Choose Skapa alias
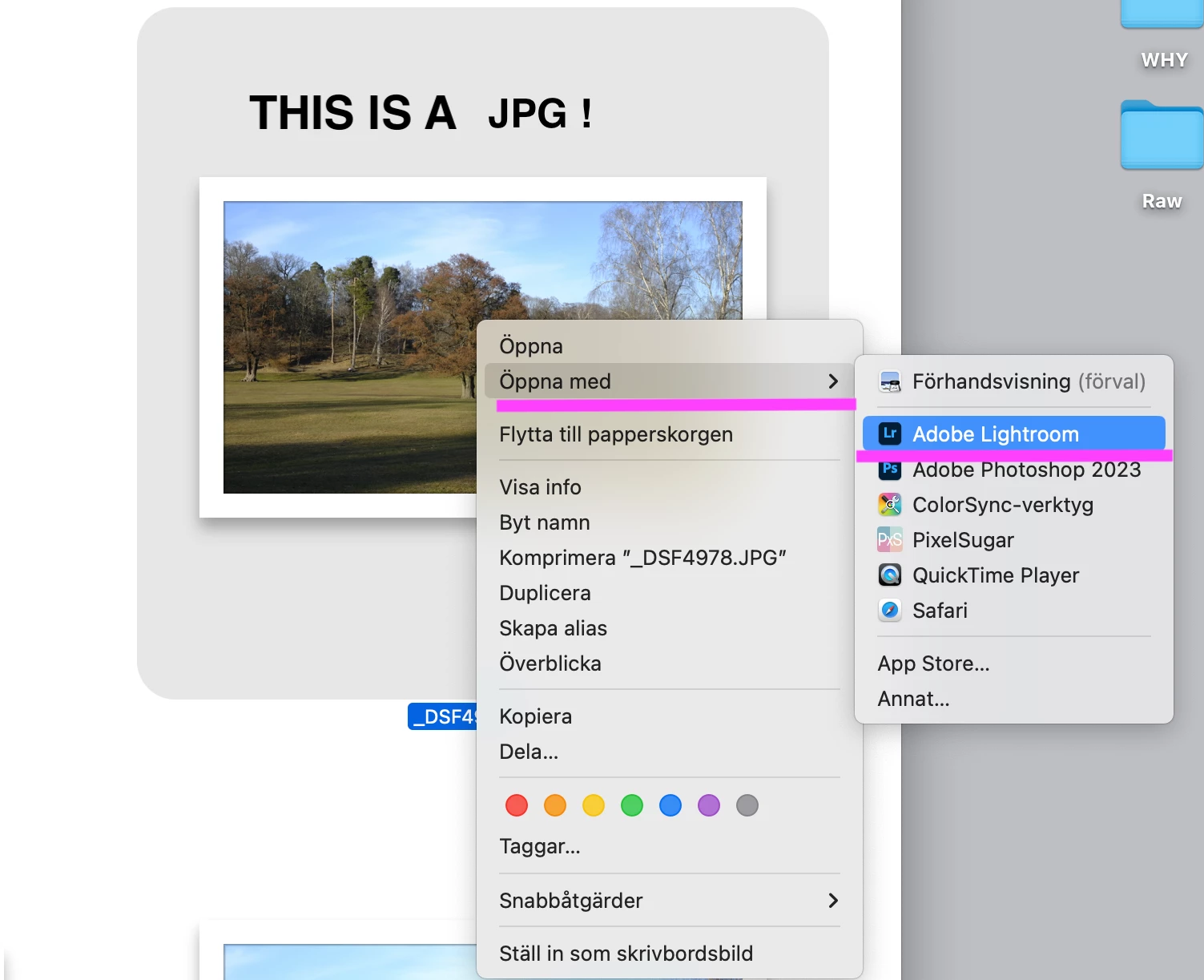 [670, 628]
